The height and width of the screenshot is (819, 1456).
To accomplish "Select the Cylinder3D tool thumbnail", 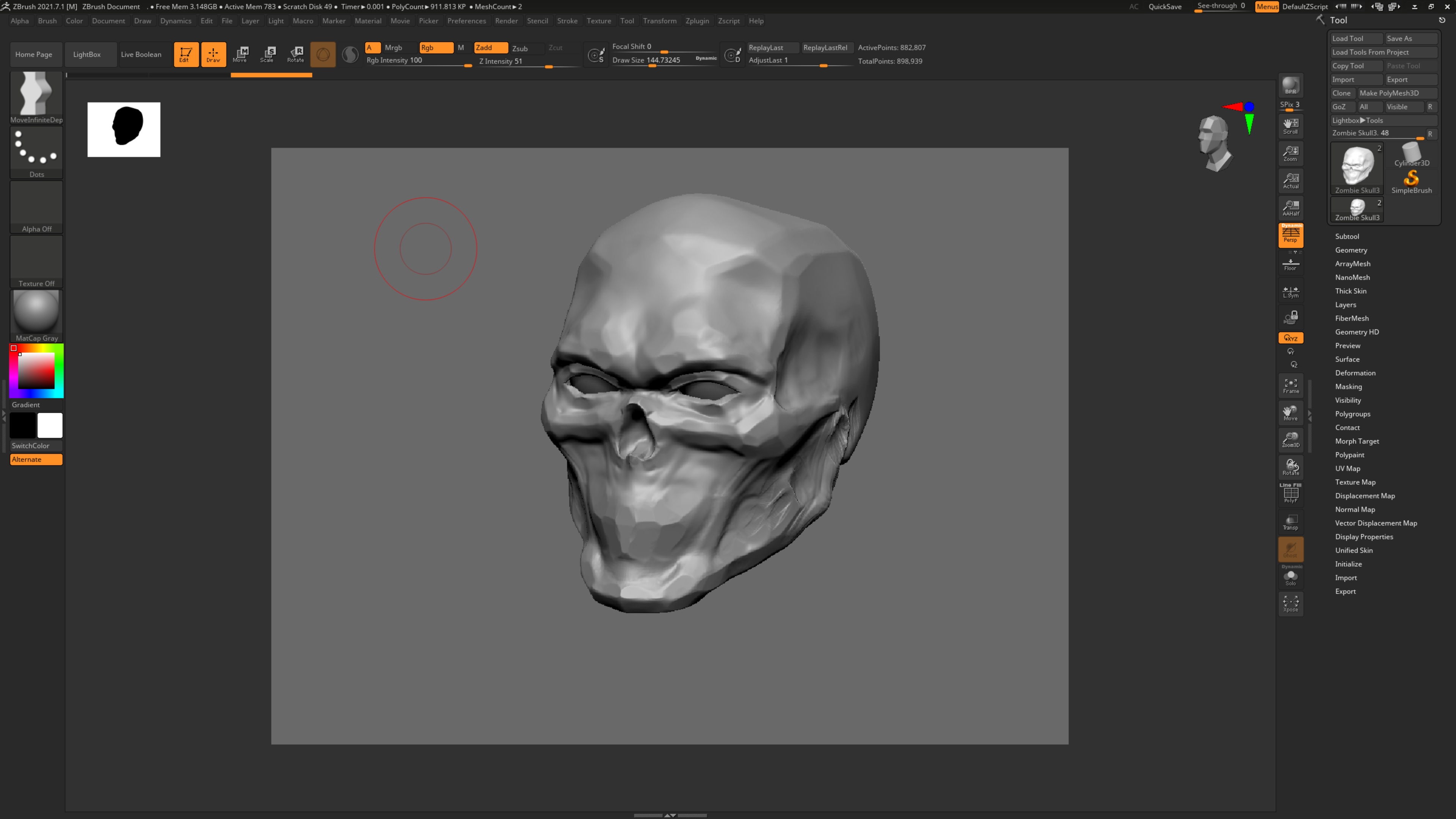I will click(1411, 154).
